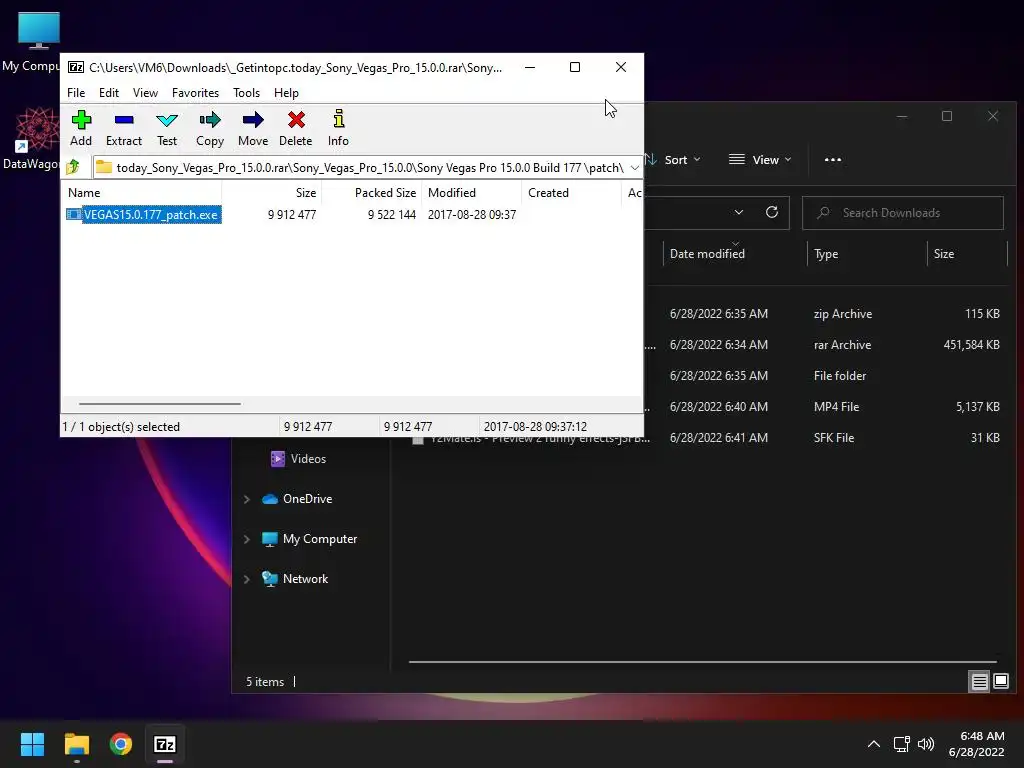The height and width of the screenshot is (768, 1024).
Task: Click the 7-Zip taskbar icon
Action: [165, 744]
